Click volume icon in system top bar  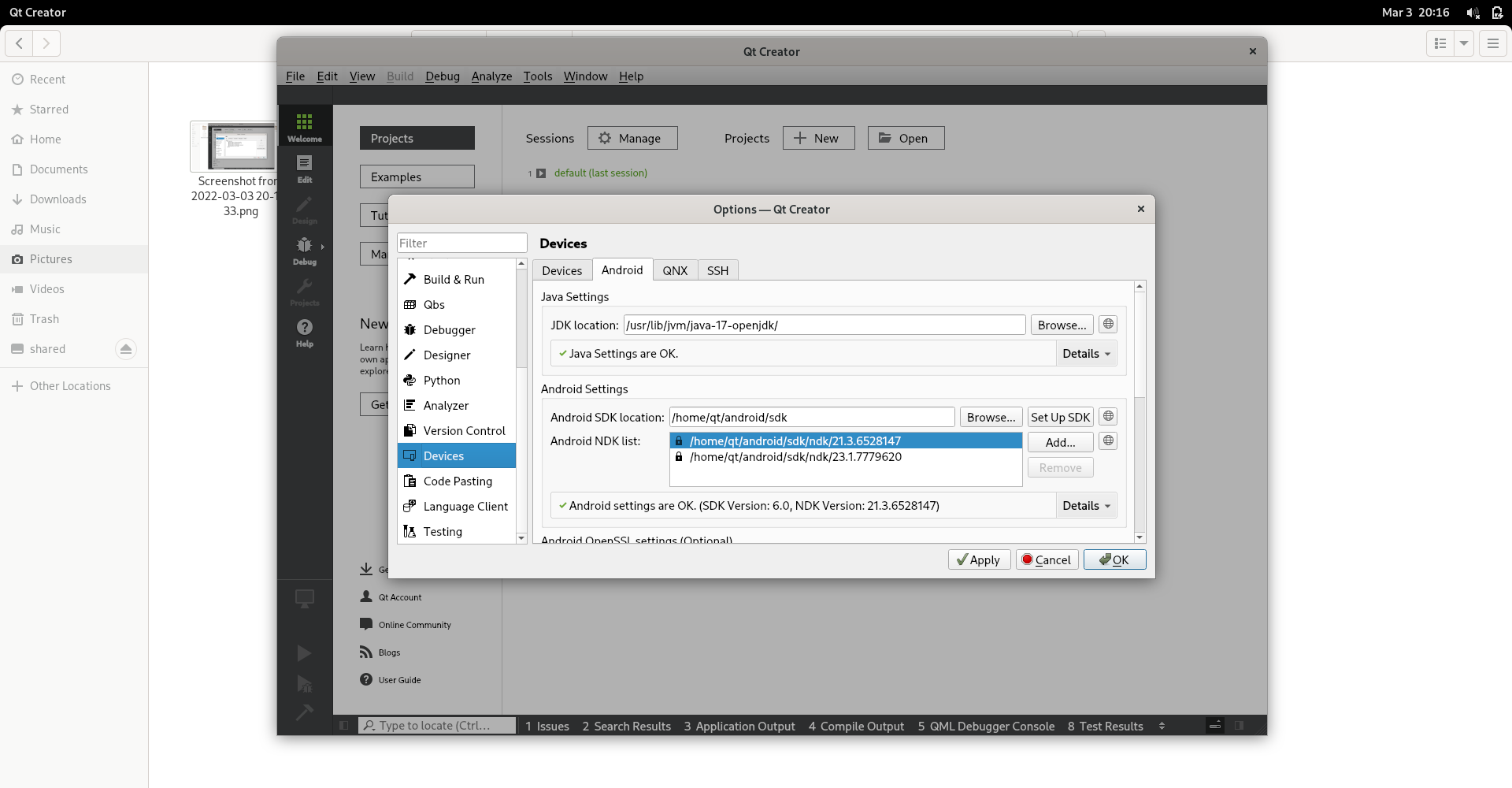click(x=1473, y=13)
